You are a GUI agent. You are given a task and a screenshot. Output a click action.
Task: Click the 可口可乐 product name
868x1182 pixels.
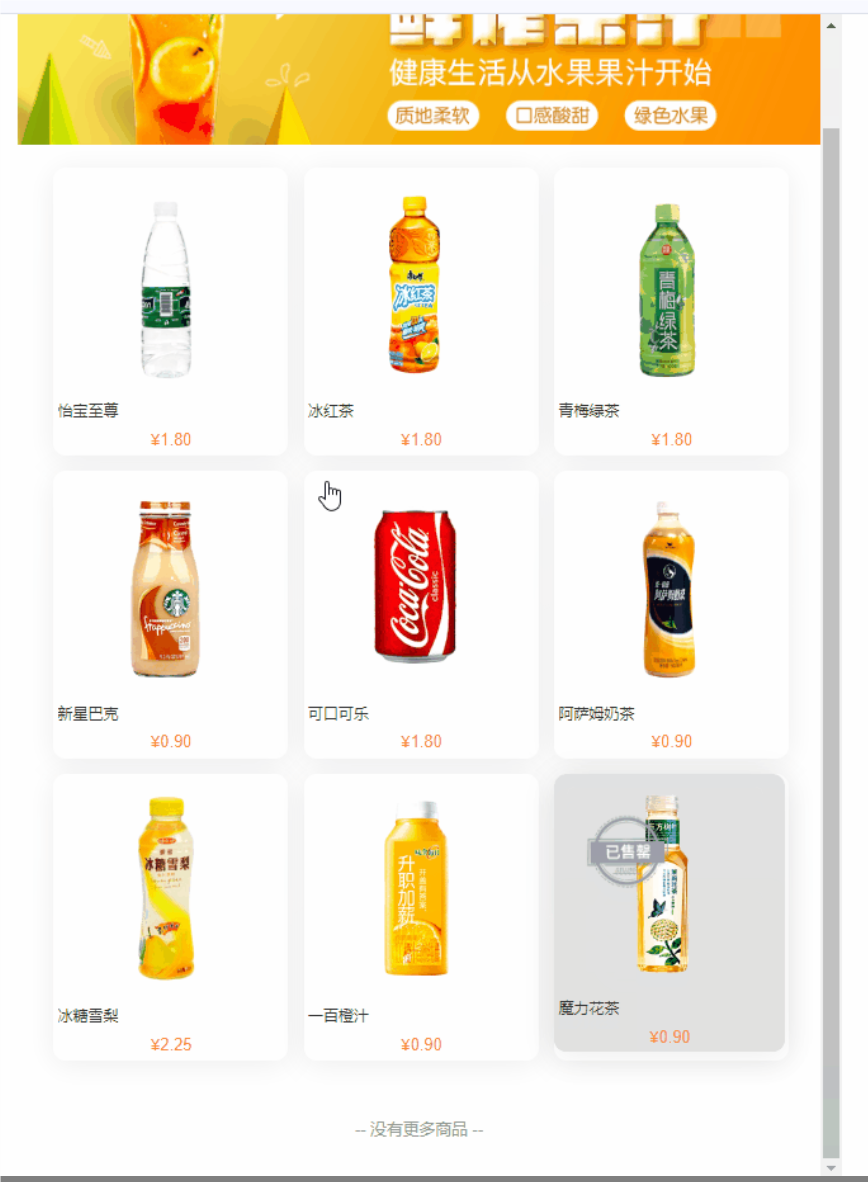click(338, 713)
